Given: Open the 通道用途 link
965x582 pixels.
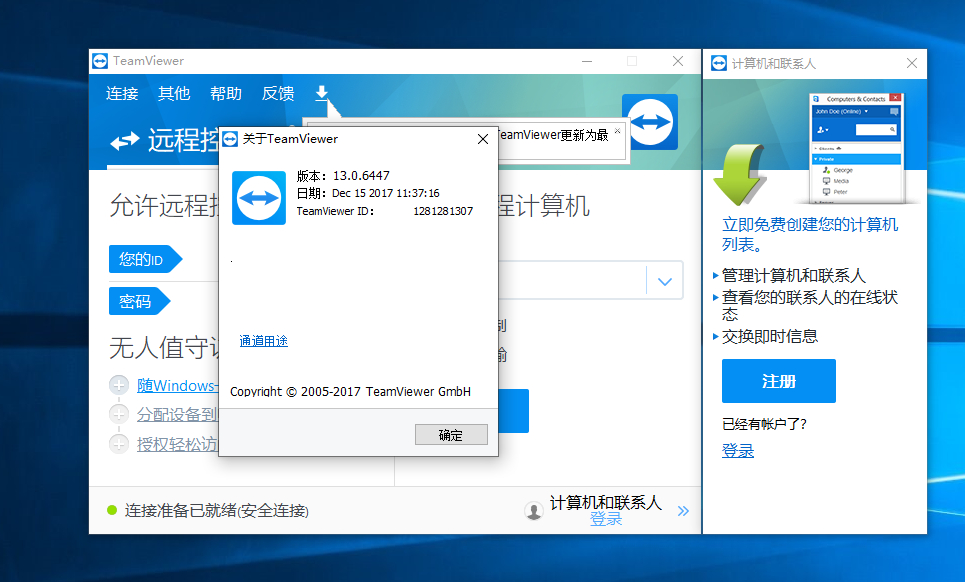Looking at the screenshot, I should coord(263,341).
